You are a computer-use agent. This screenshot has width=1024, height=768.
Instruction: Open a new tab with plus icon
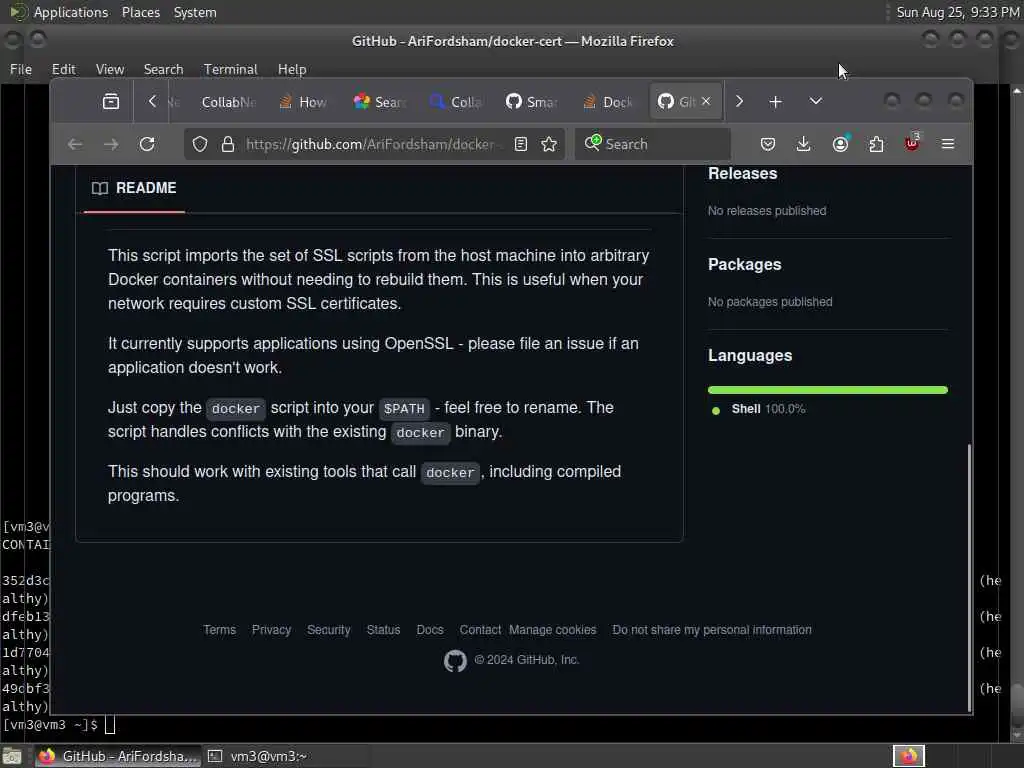click(775, 102)
